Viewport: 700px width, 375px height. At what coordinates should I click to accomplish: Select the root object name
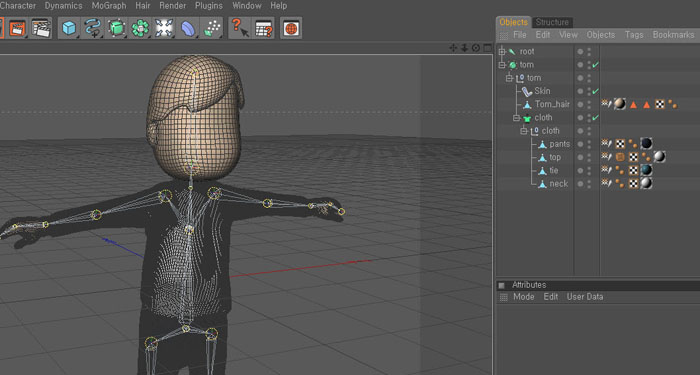pyautogui.click(x=527, y=52)
